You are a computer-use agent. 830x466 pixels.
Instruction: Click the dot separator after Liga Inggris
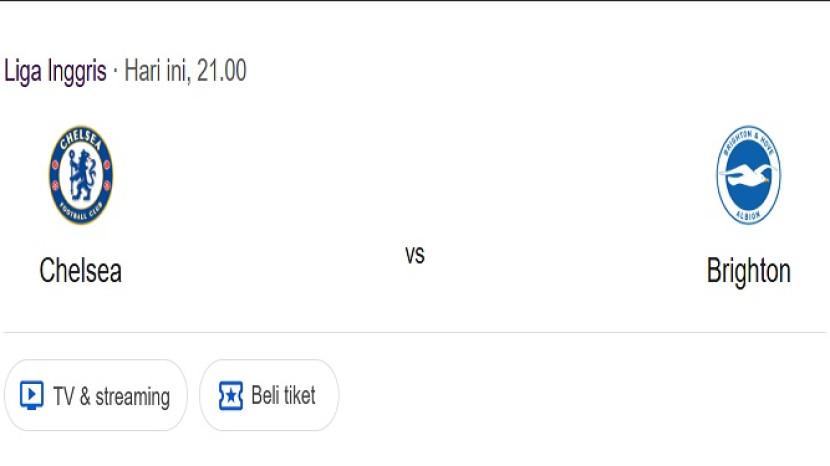click(x=115, y=72)
